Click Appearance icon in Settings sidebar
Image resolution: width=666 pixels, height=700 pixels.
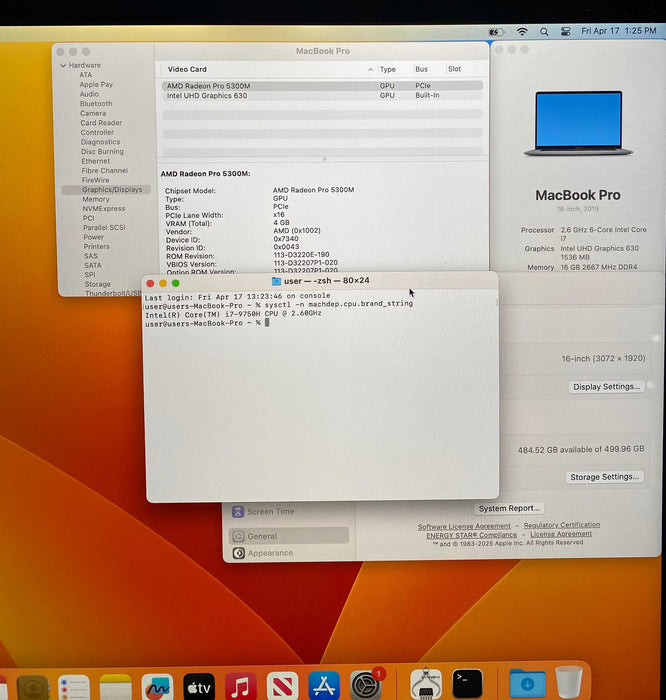(x=239, y=553)
